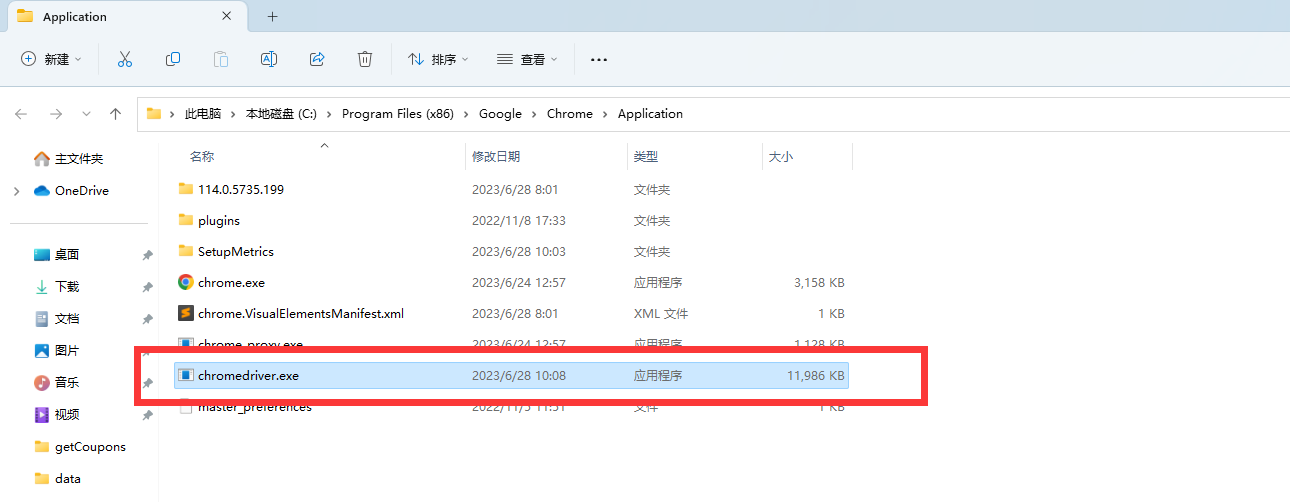
Task: Unpin 下载 using its pin icon
Action: (x=147, y=288)
